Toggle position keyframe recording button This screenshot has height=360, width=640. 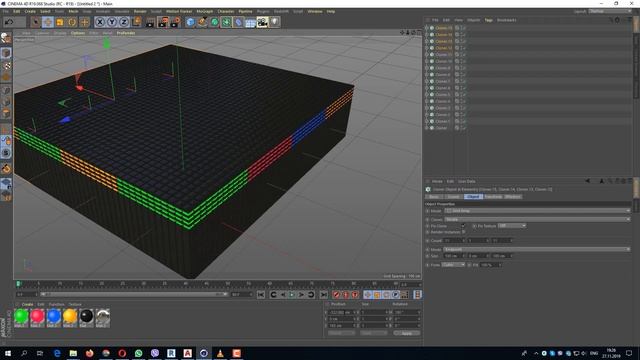point(367,295)
